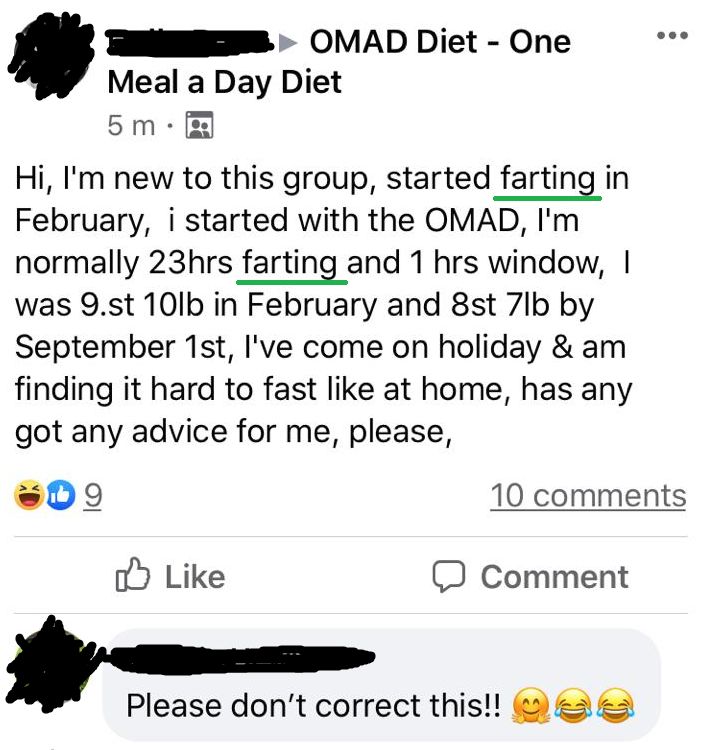View the 9 reactions count
706x750 pixels.
tap(92, 495)
